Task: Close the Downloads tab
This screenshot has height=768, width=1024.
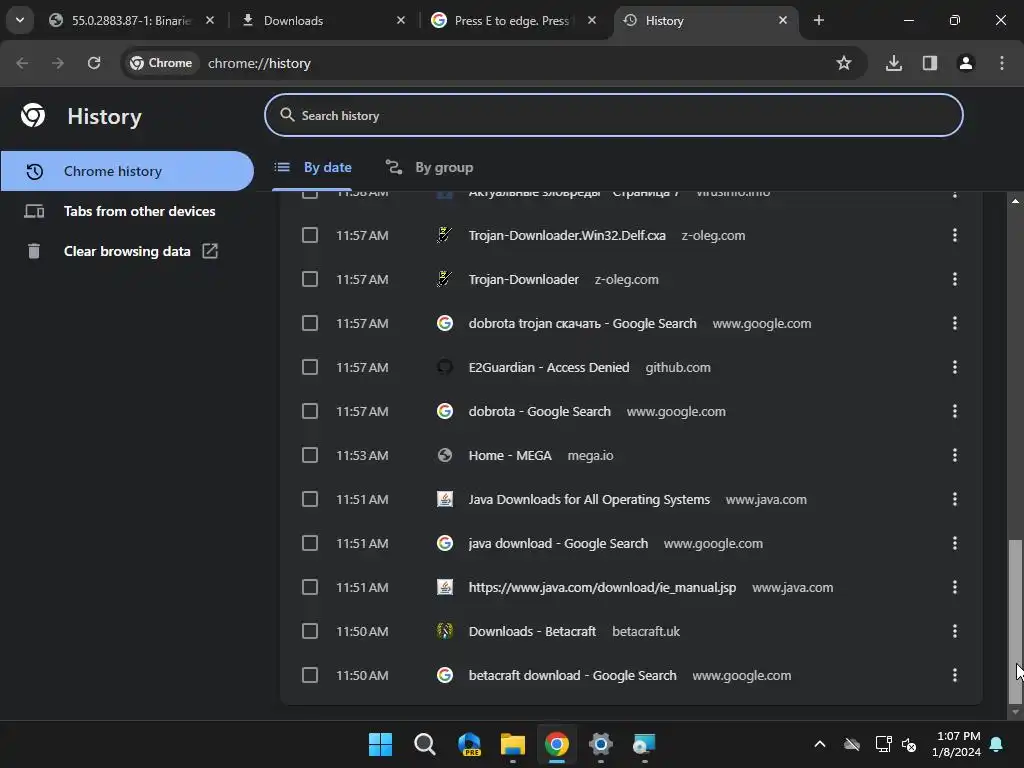Action: click(x=401, y=20)
